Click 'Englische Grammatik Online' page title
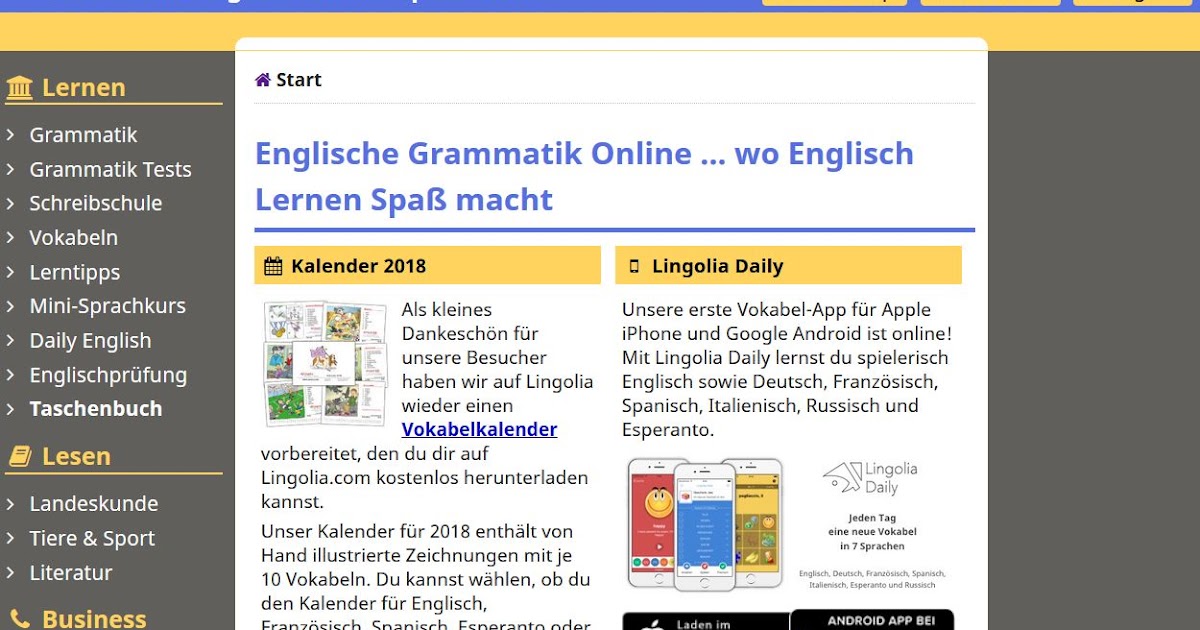The image size is (1200, 630). (x=584, y=177)
